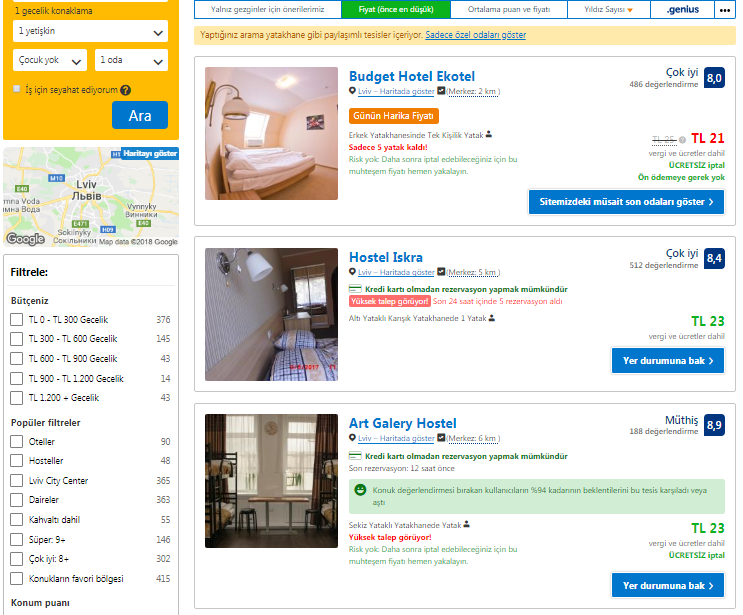Click the 8,0 score badge of Budget Hotel Ekotel
Viewport: 743px width, 615px height.
click(714, 78)
